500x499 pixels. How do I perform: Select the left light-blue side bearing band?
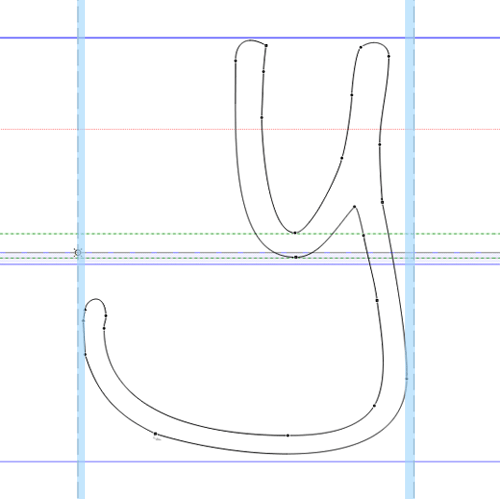[x=81, y=249]
